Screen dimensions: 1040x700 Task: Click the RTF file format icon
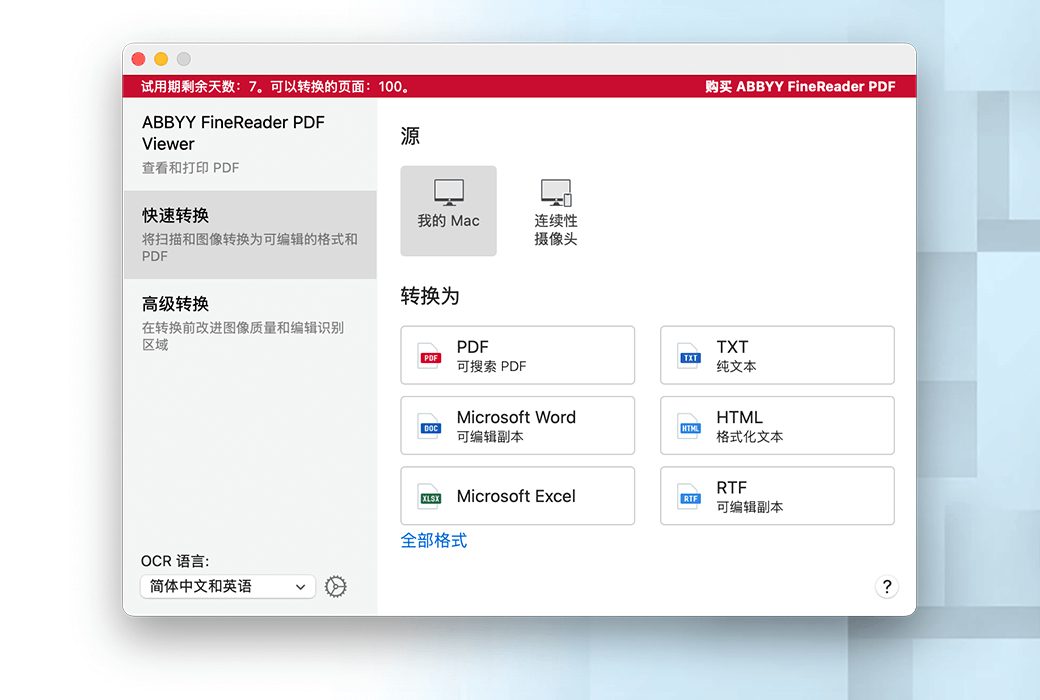click(690, 497)
